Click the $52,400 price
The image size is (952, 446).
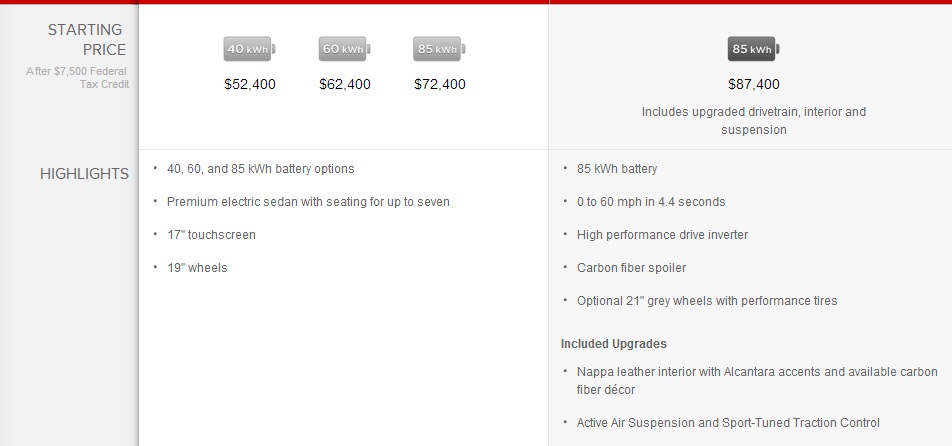pyautogui.click(x=250, y=84)
